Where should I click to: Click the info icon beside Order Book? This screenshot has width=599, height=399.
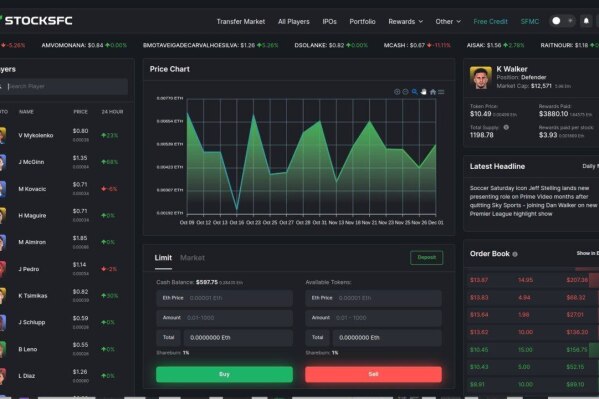[515, 254]
